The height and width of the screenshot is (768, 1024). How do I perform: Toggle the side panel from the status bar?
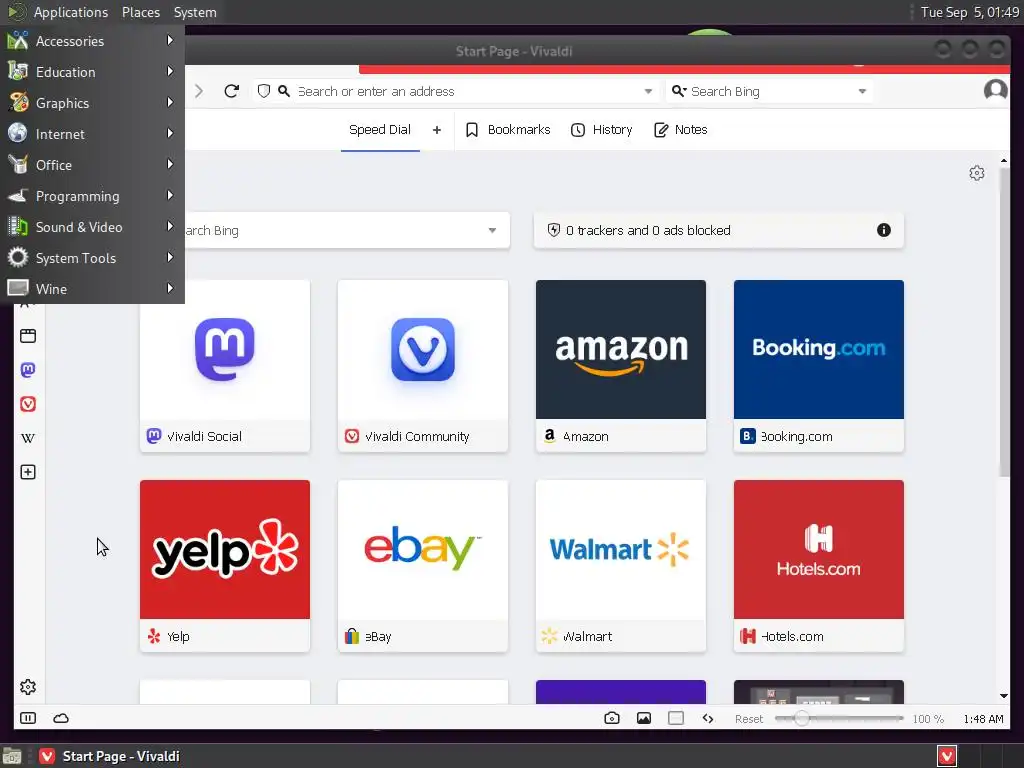28,718
